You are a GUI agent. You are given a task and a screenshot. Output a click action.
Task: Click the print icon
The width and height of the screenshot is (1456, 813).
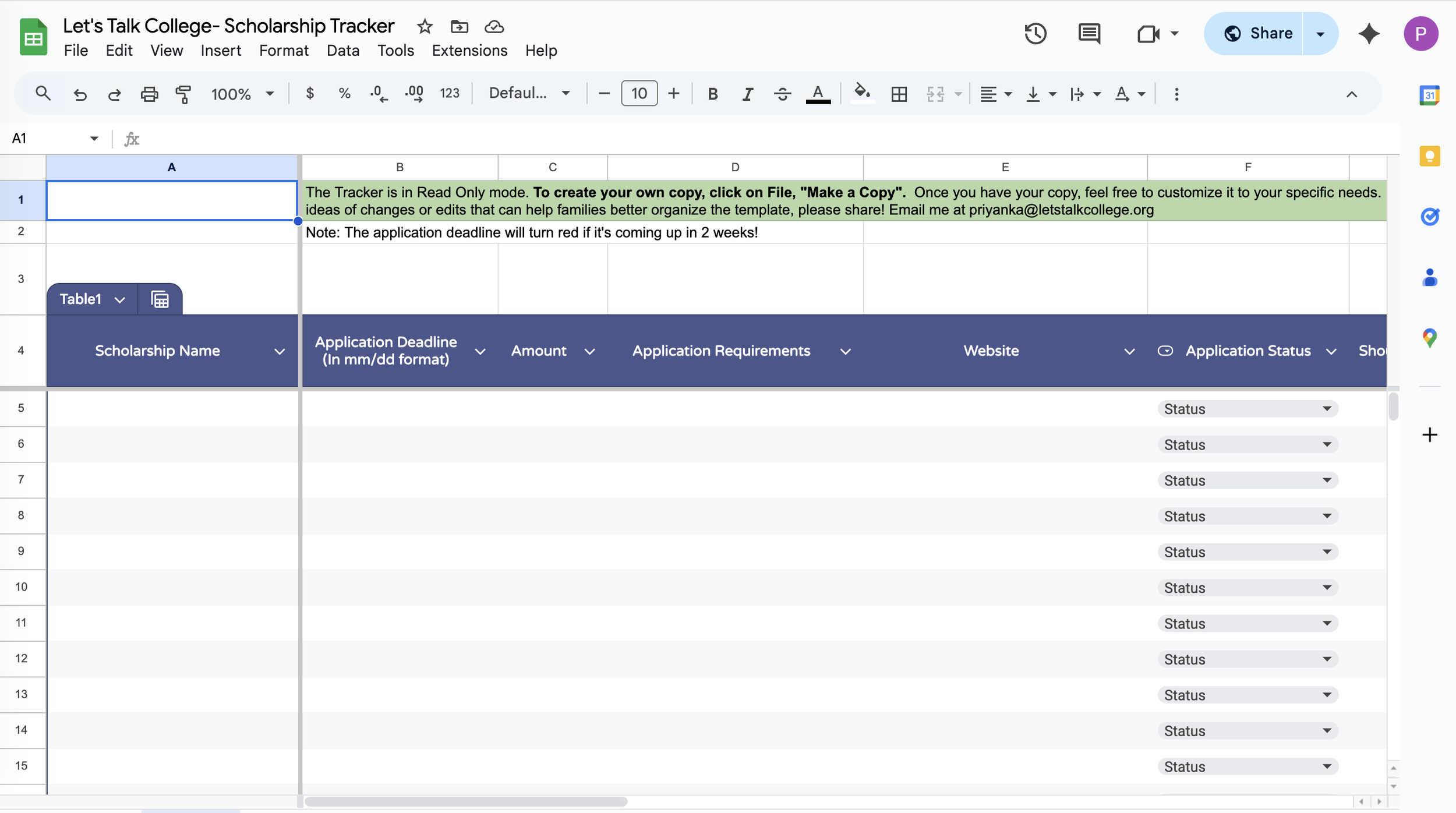pos(149,94)
